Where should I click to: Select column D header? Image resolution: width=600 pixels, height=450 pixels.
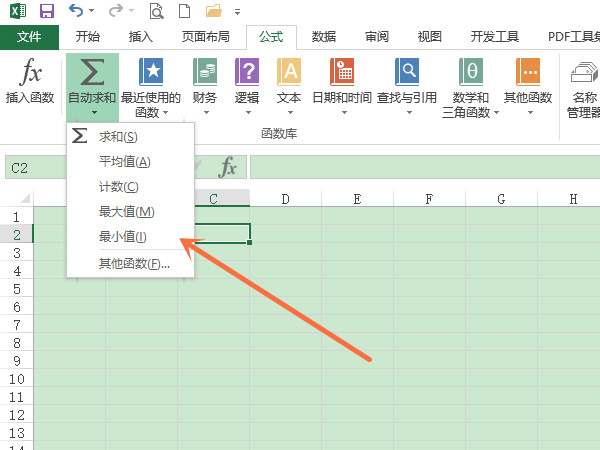285,199
